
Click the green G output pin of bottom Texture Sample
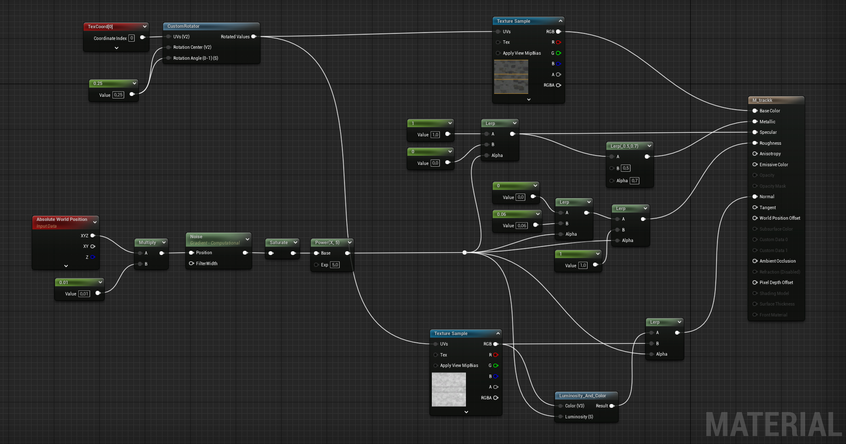[497, 365]
